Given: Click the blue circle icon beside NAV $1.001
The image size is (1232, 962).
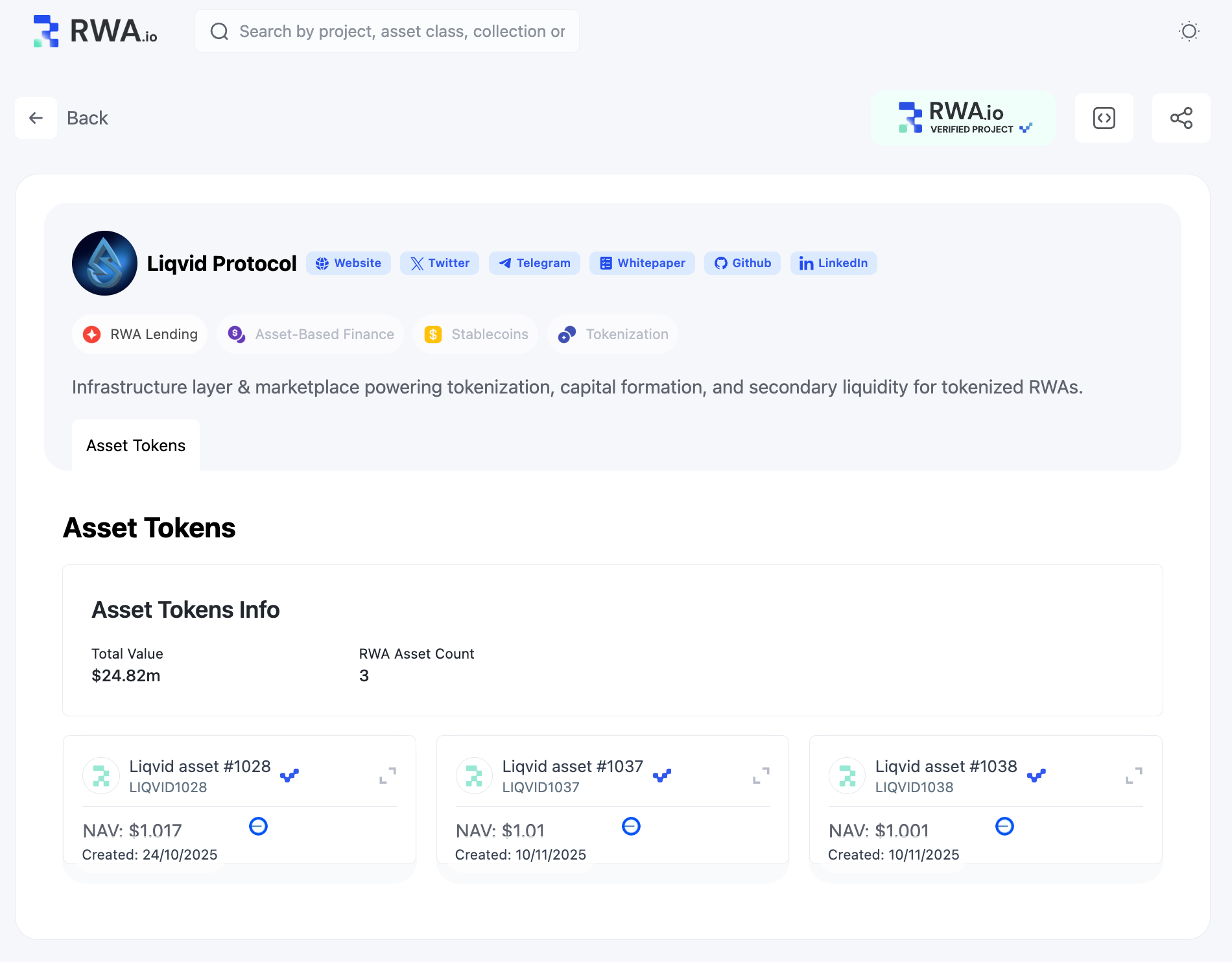Looking at the screenshot, I should tap(1004, 827).
